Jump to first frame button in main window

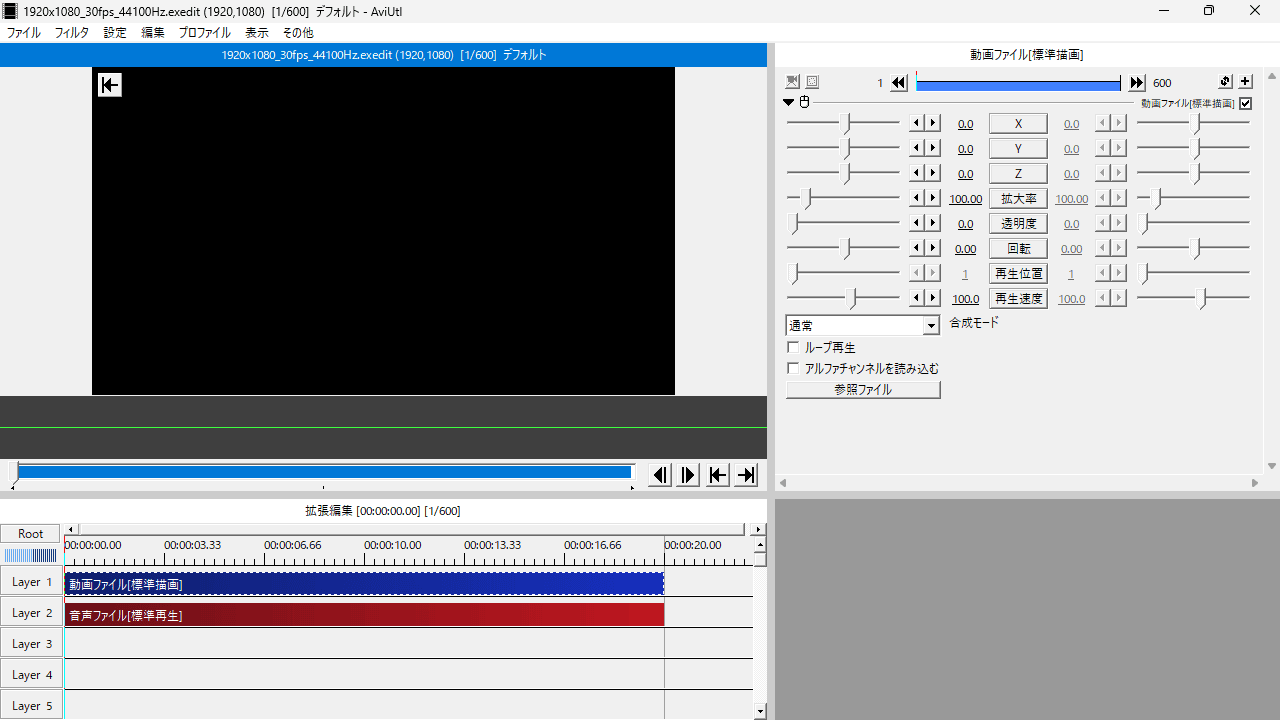(x=718, y=475)
